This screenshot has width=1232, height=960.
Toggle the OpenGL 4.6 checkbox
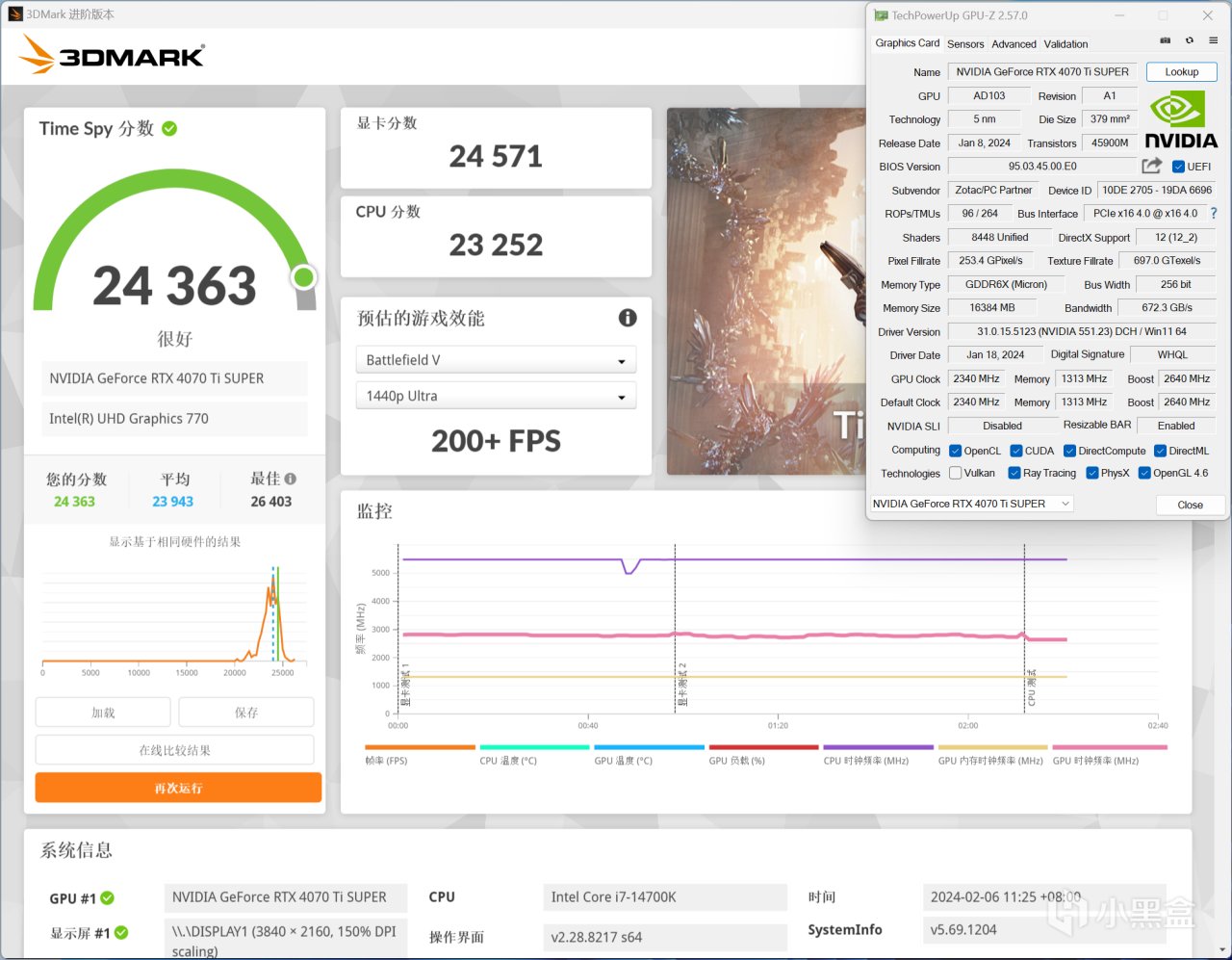point(1144,473)
